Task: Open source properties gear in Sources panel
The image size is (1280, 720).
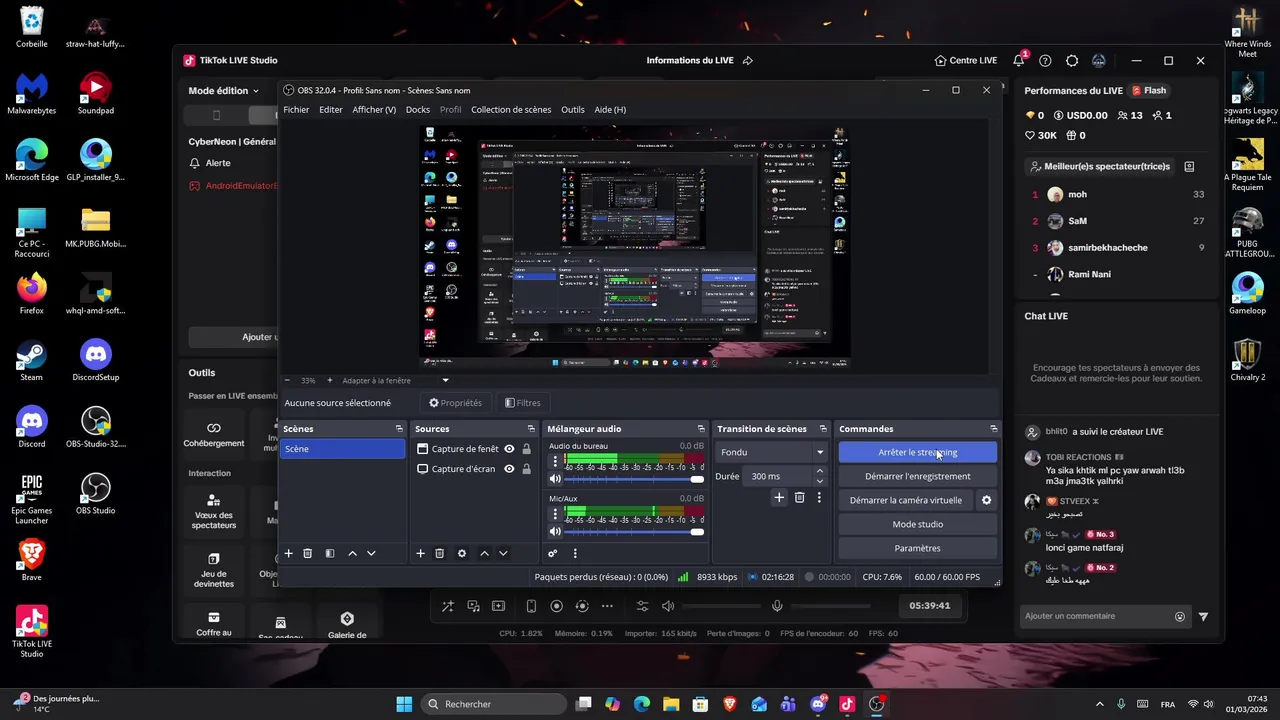Action: click(x=462, y=553)
